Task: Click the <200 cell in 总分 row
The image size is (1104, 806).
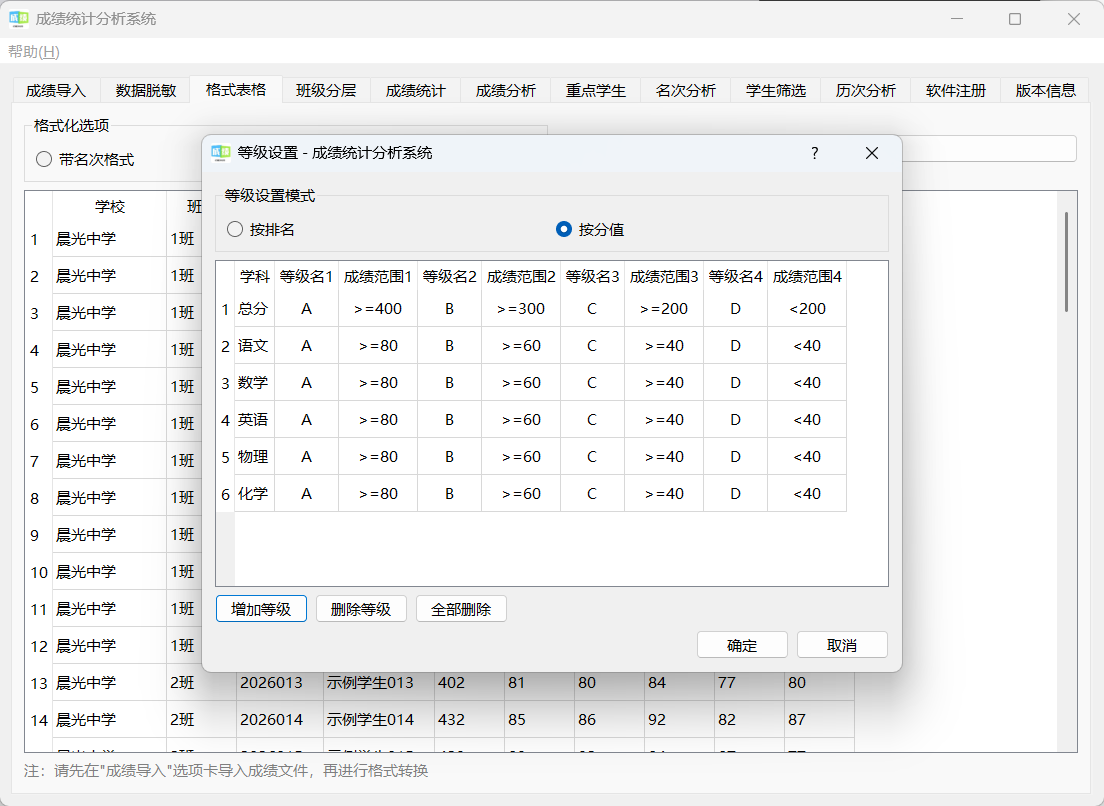Action: coord(807,308)
